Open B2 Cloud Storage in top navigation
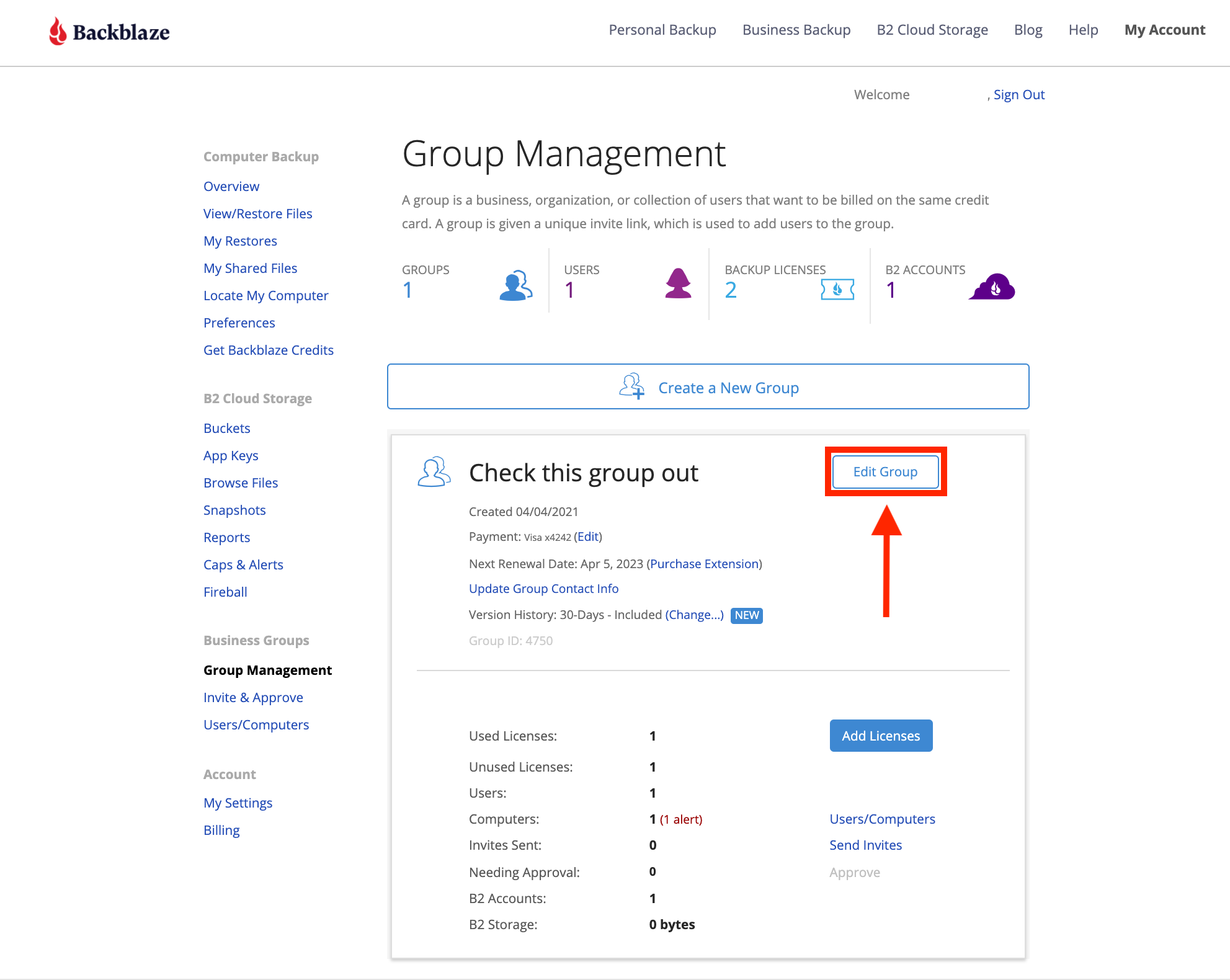 932,30
